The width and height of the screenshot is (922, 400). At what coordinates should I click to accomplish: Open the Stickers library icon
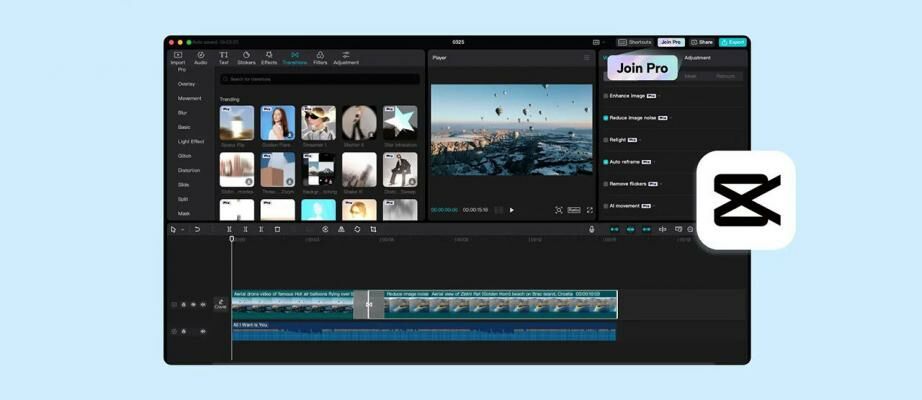click(246, 58)
